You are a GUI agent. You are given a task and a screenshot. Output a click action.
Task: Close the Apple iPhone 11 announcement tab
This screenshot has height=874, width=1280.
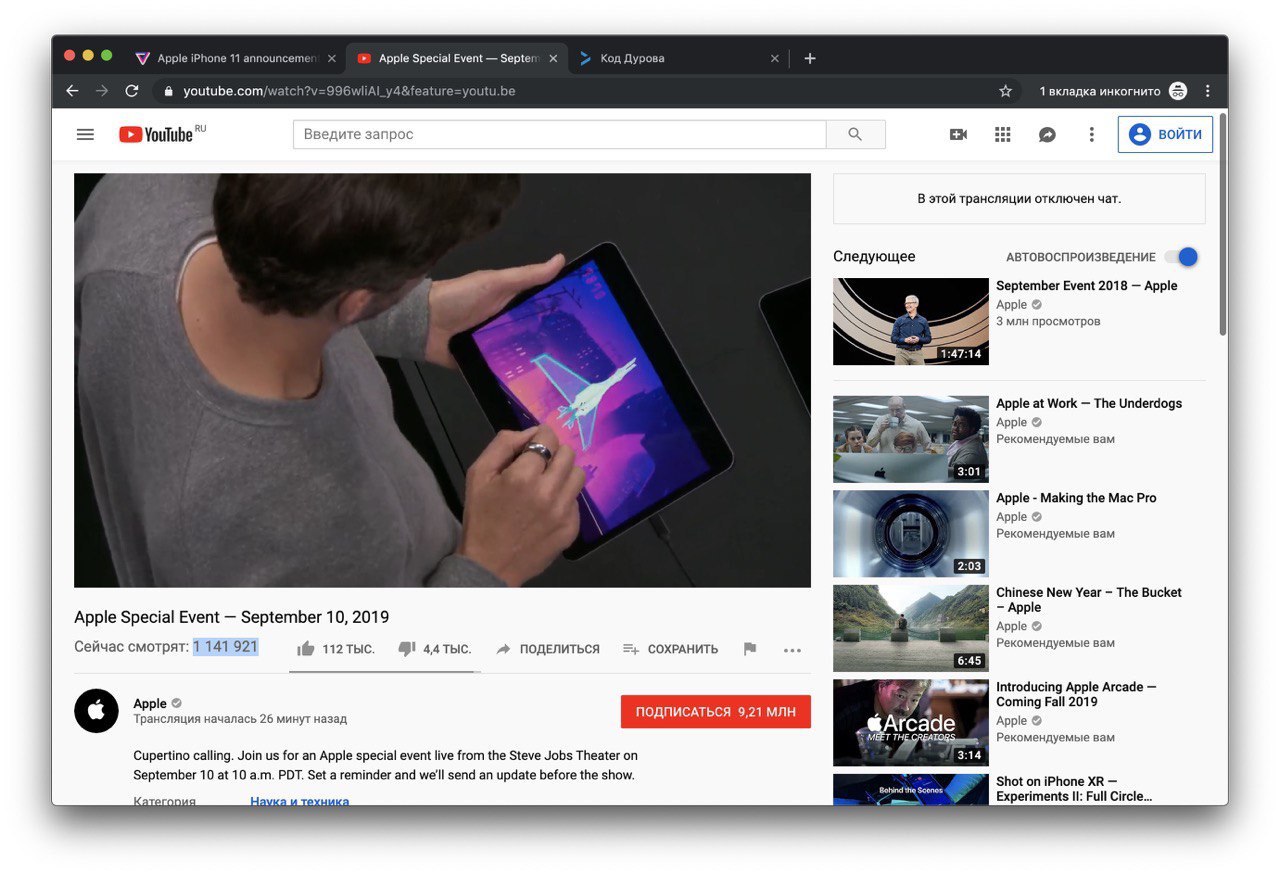coord(332,58)
